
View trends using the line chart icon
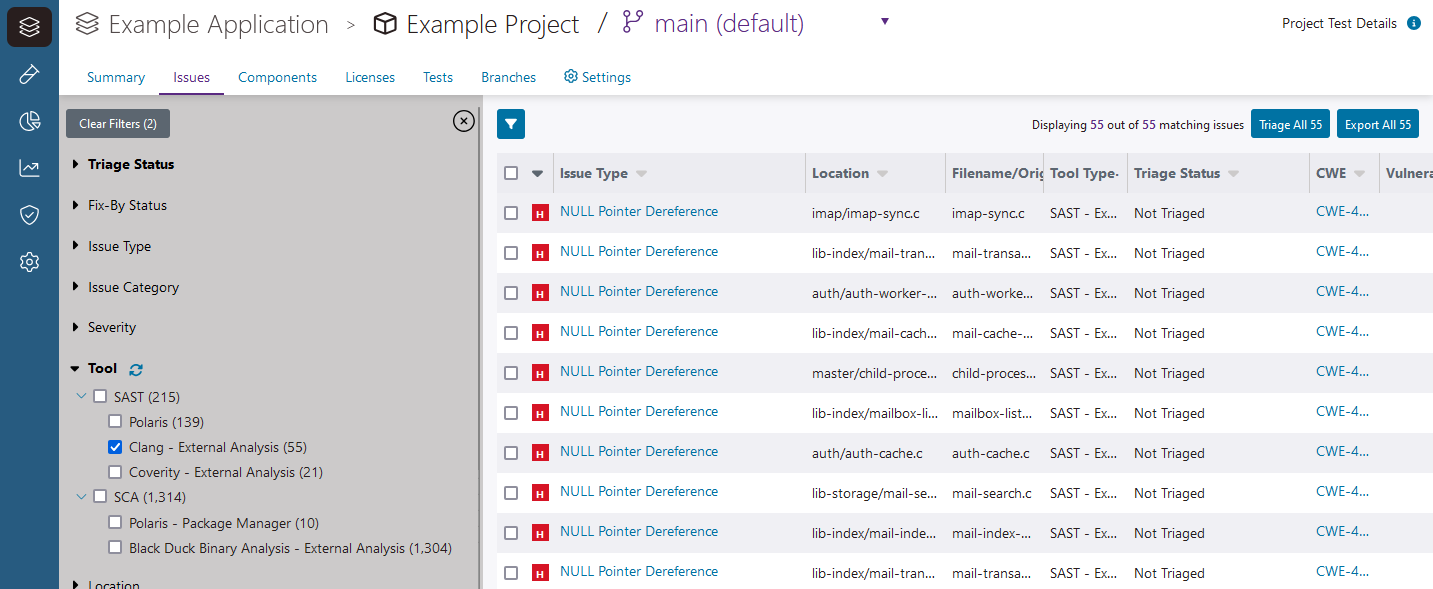[x=28, y=167]
